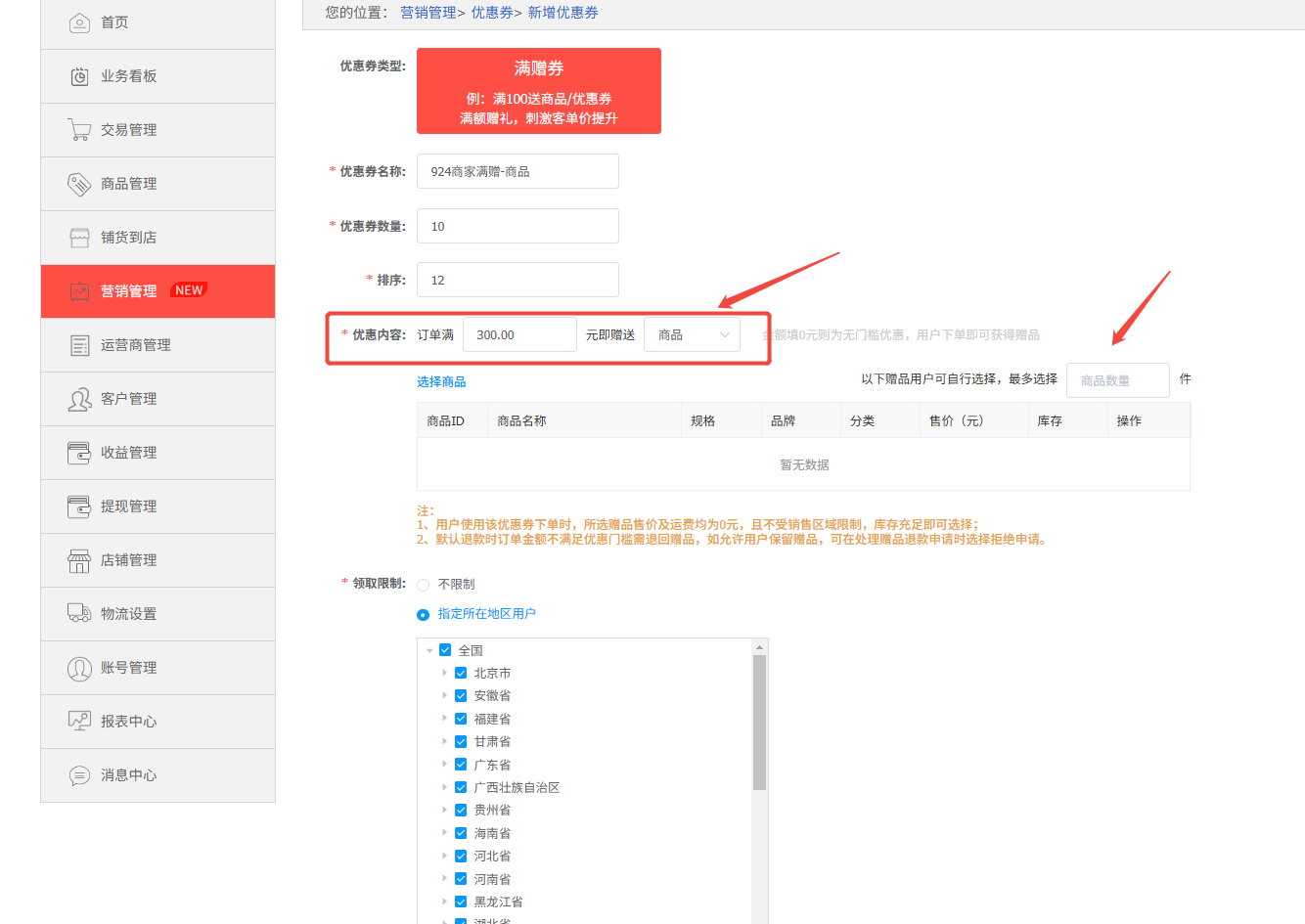Click the 收益管理 wallet icon
This screenshot has width=1305, height=924.
(x=80, y=452)
